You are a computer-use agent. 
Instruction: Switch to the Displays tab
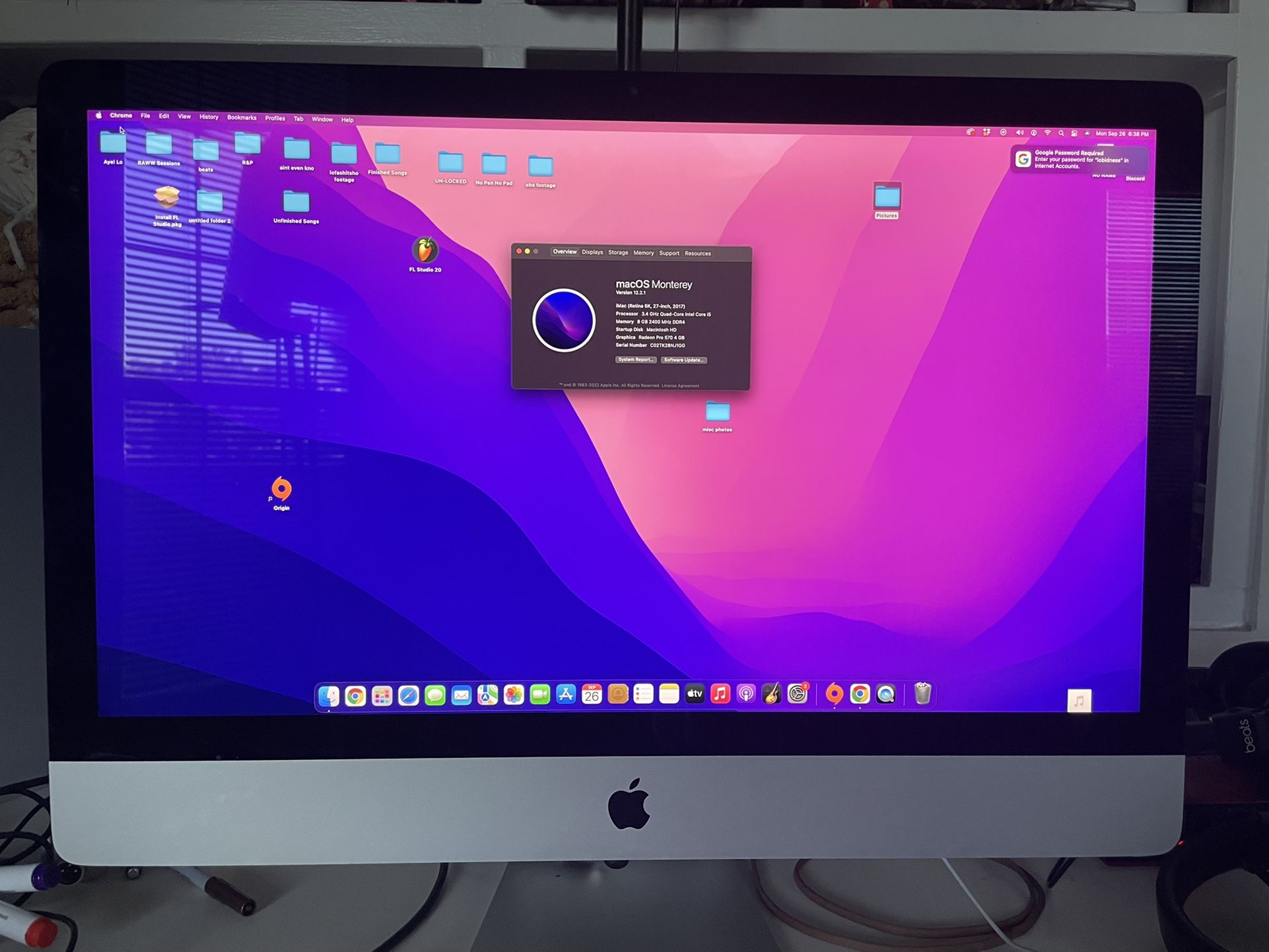(x=592, y=252)
